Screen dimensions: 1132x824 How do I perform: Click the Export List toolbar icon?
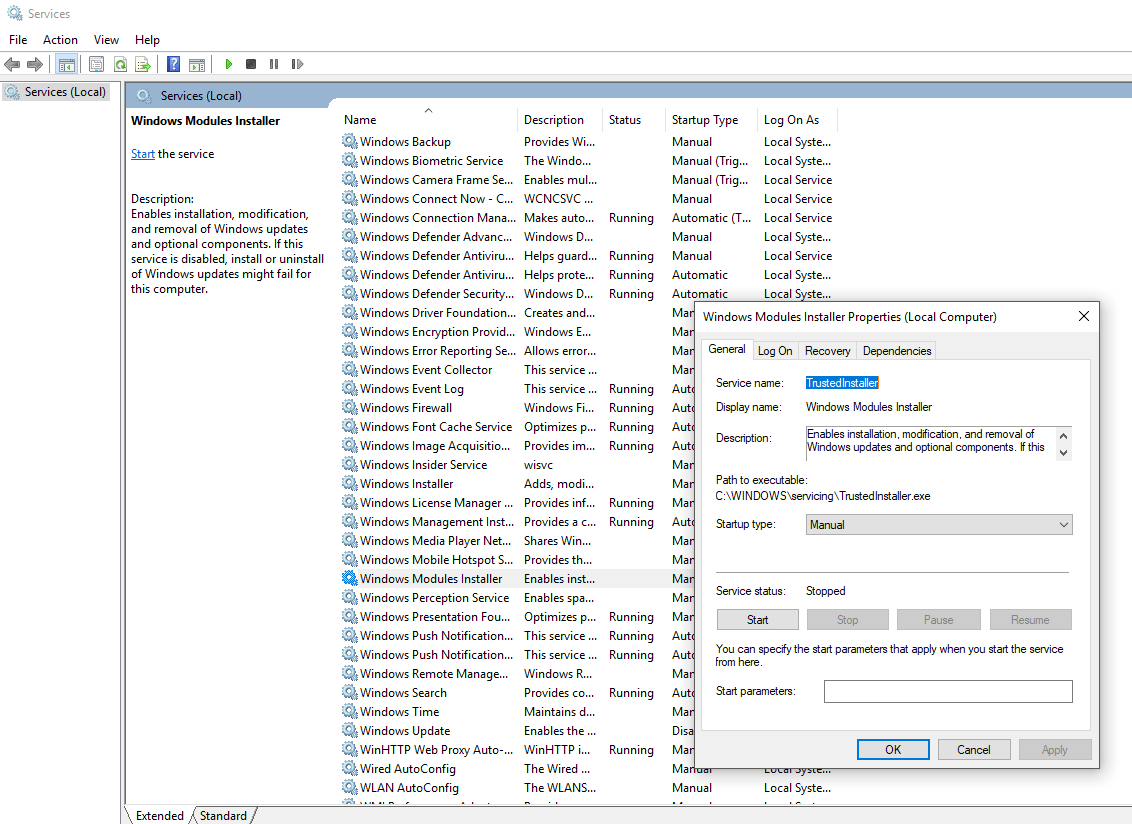coord(143,64)
